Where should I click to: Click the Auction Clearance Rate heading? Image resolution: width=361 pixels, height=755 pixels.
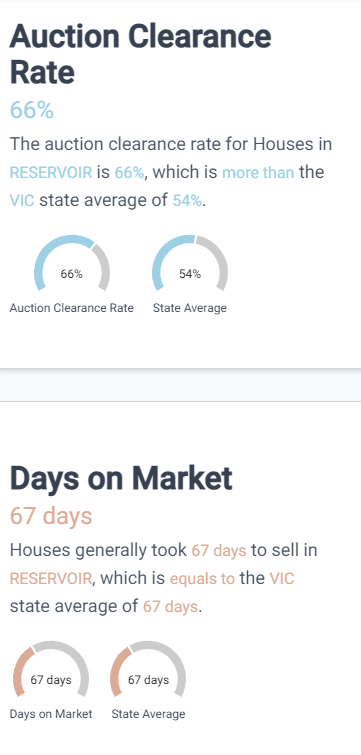point(141,54)
